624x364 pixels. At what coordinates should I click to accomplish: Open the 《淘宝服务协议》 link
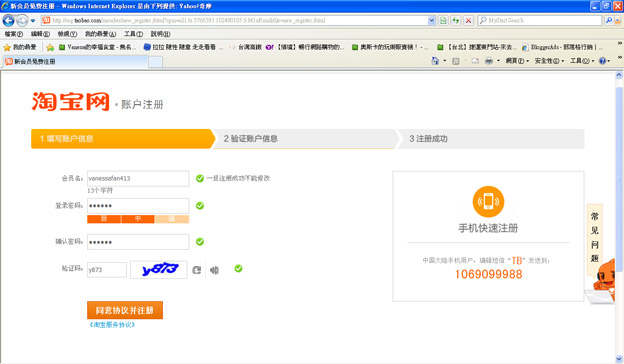(x=112, y=325)
